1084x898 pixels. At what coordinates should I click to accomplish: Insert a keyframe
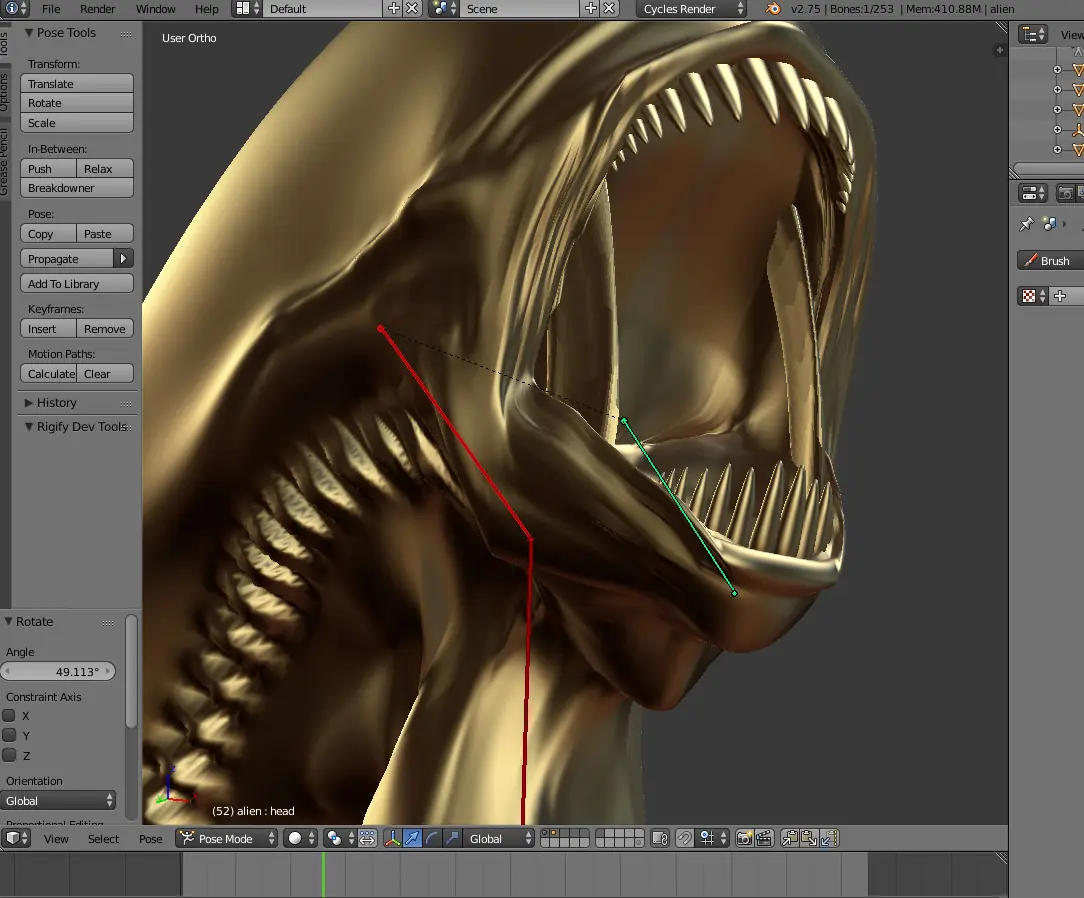(x=48, y=329)
